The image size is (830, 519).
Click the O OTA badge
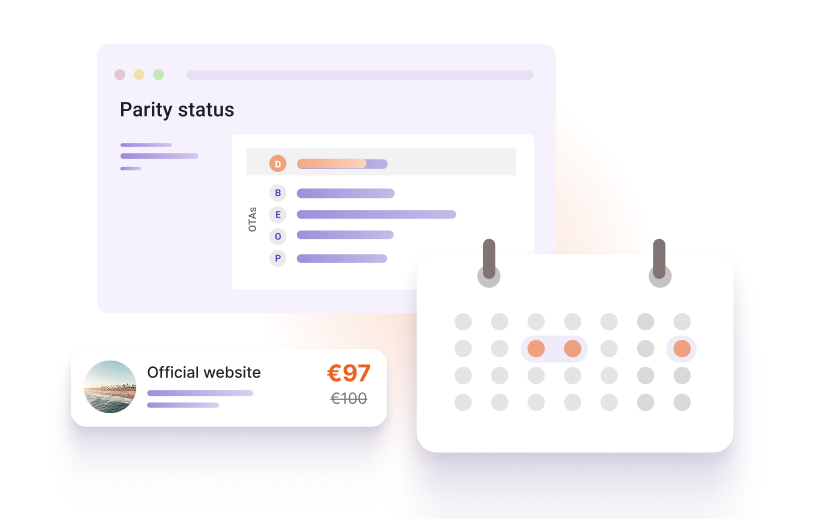278,236
